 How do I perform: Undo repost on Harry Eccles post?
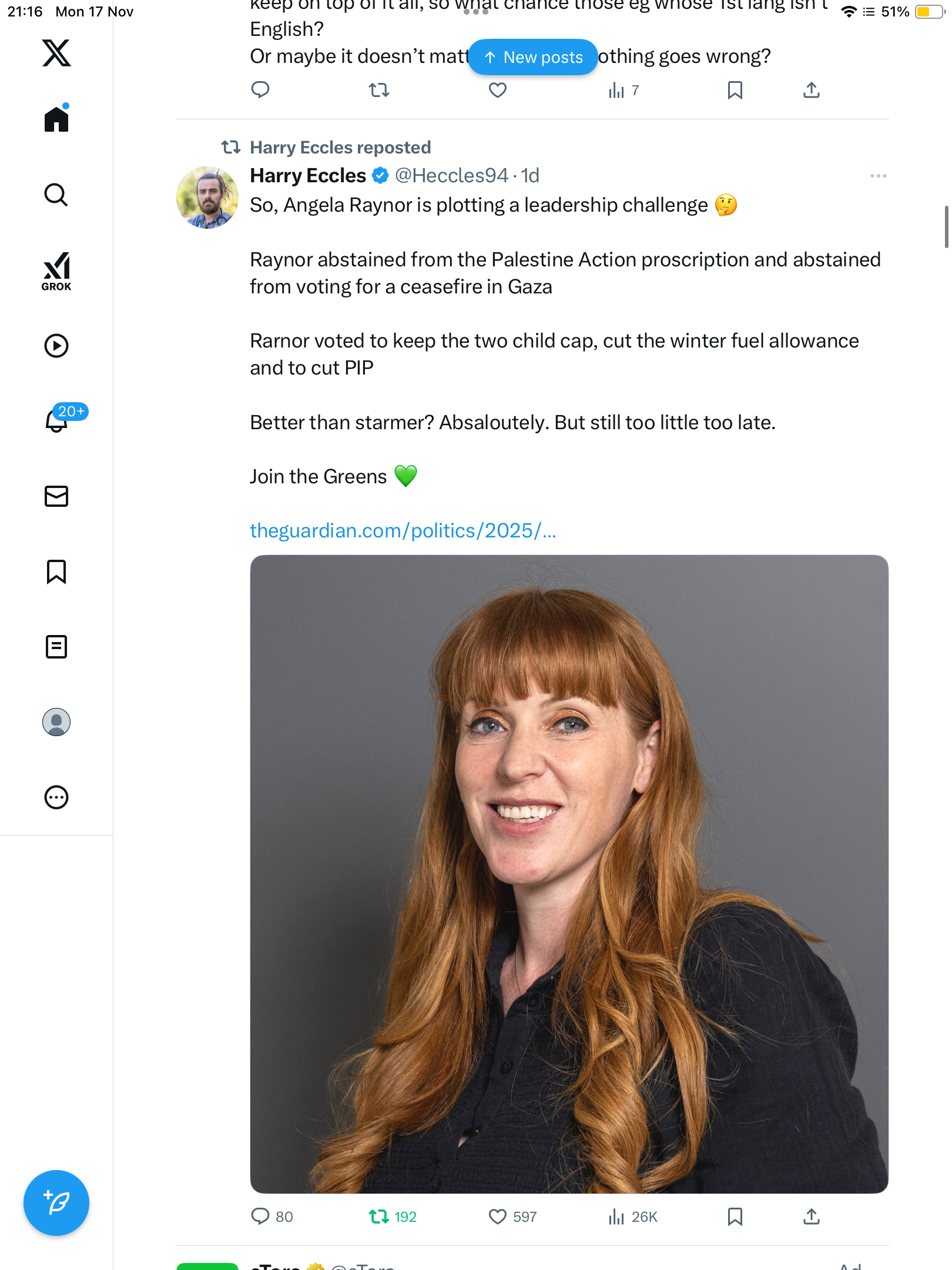click(x=379, y=1216)
